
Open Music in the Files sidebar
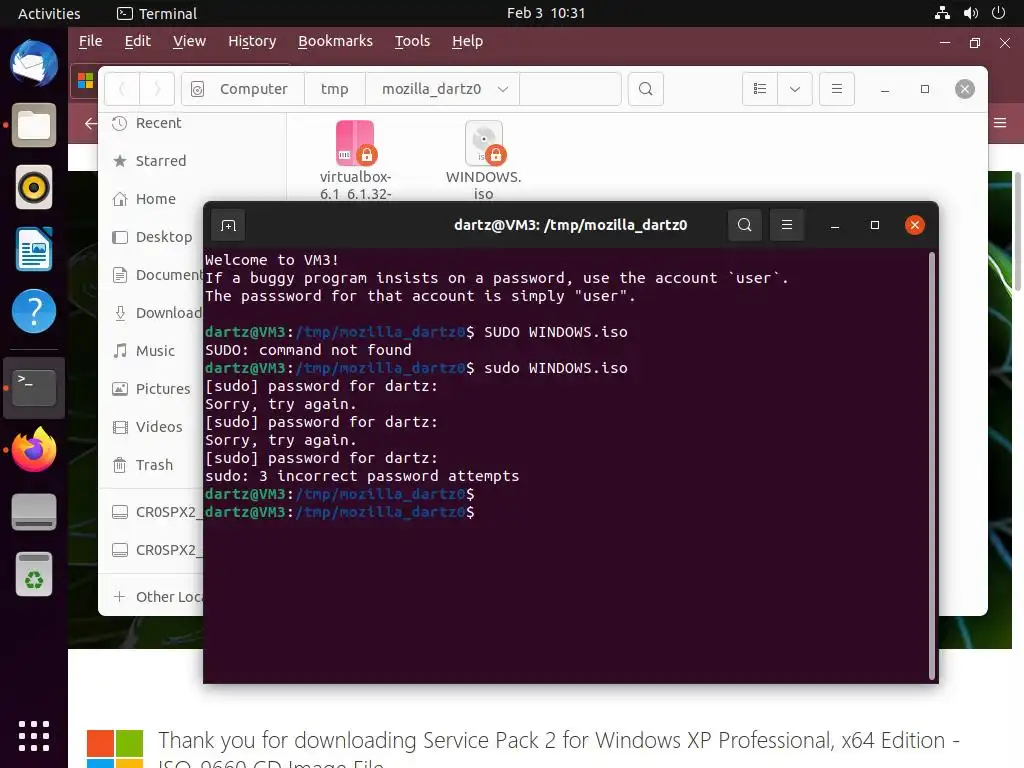153,350
